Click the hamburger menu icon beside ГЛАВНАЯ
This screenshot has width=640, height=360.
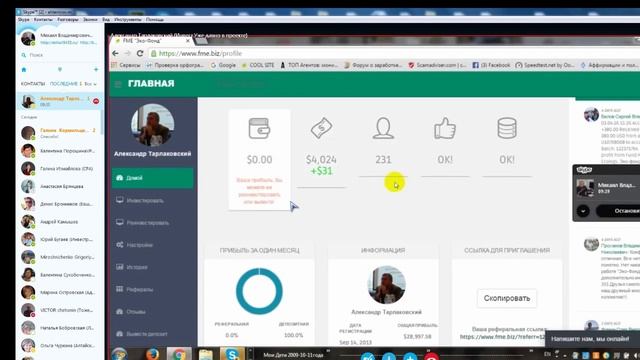(118, 84)
